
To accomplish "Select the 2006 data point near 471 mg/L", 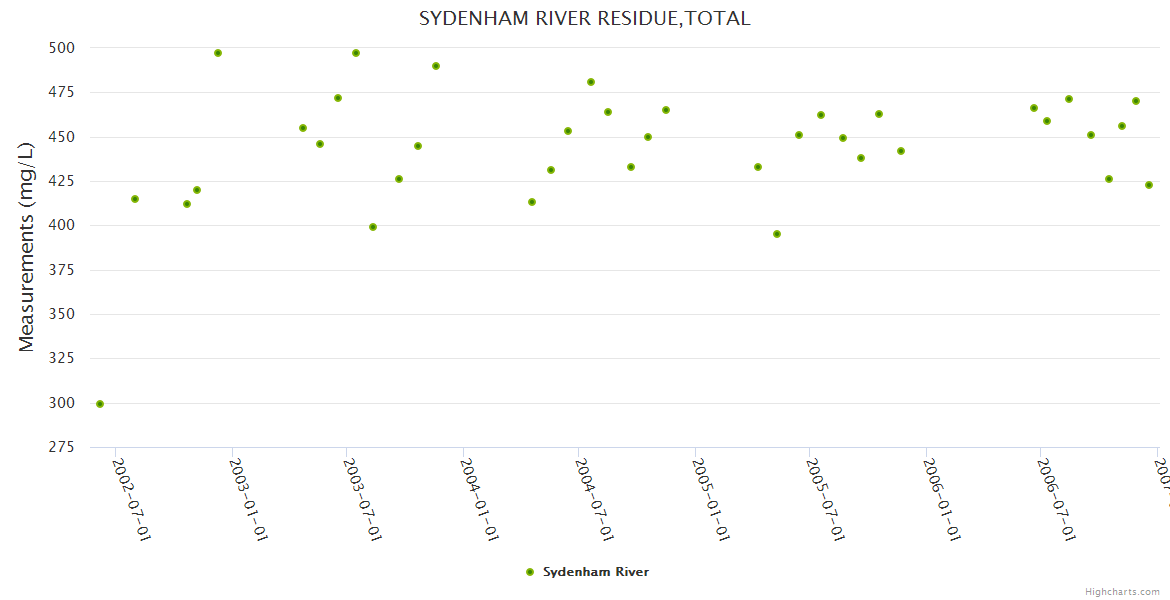I will 1069,99.
